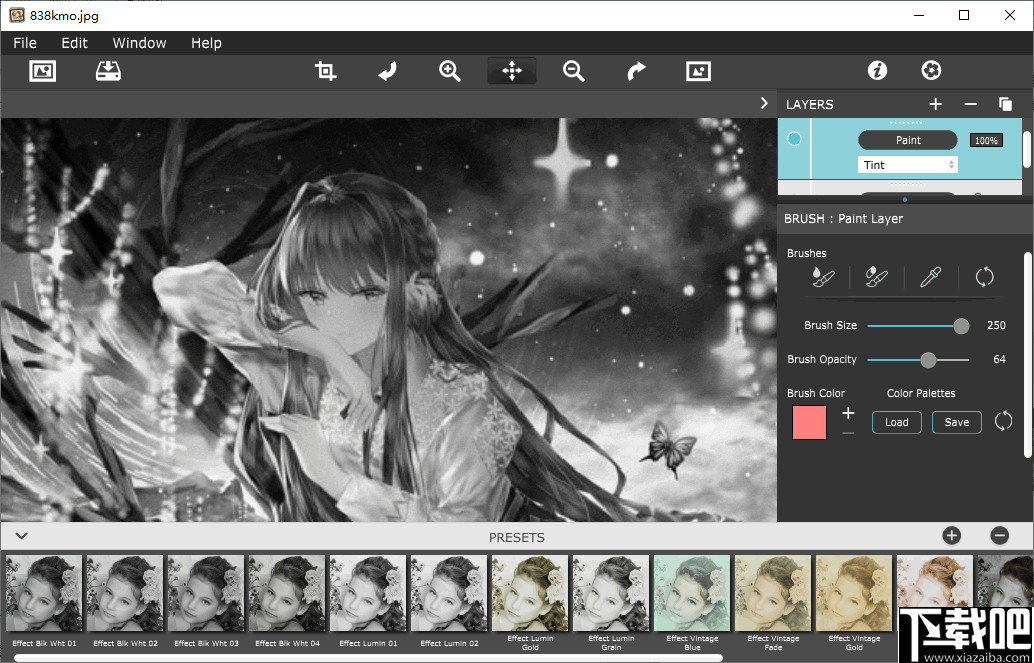Click the zoom out magnifier
This screenshot has height=663, width=1034.
[x=574, y=71]
